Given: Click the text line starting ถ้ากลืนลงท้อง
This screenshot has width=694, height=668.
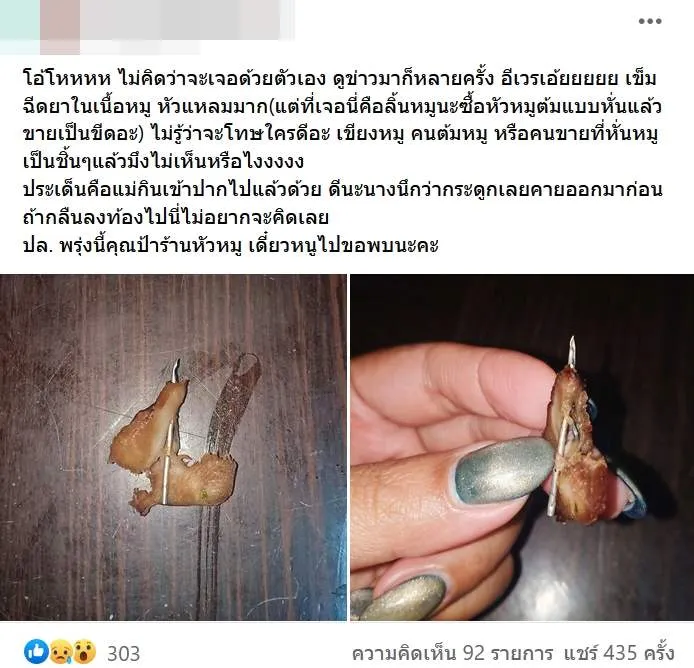Looking at the screenshot, I should tap(176, 217).
